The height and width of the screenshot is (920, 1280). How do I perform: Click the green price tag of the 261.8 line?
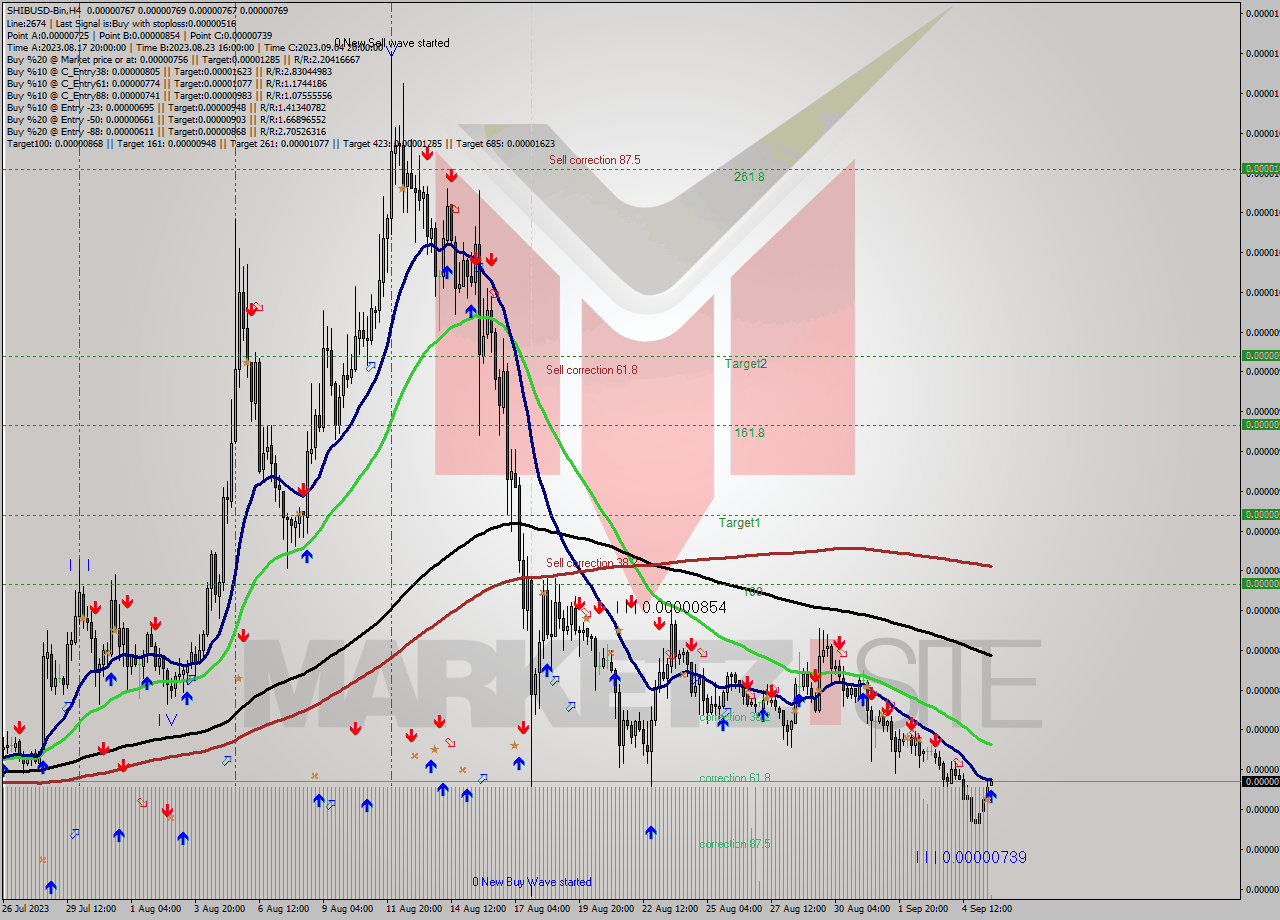tap(1260, 169)
